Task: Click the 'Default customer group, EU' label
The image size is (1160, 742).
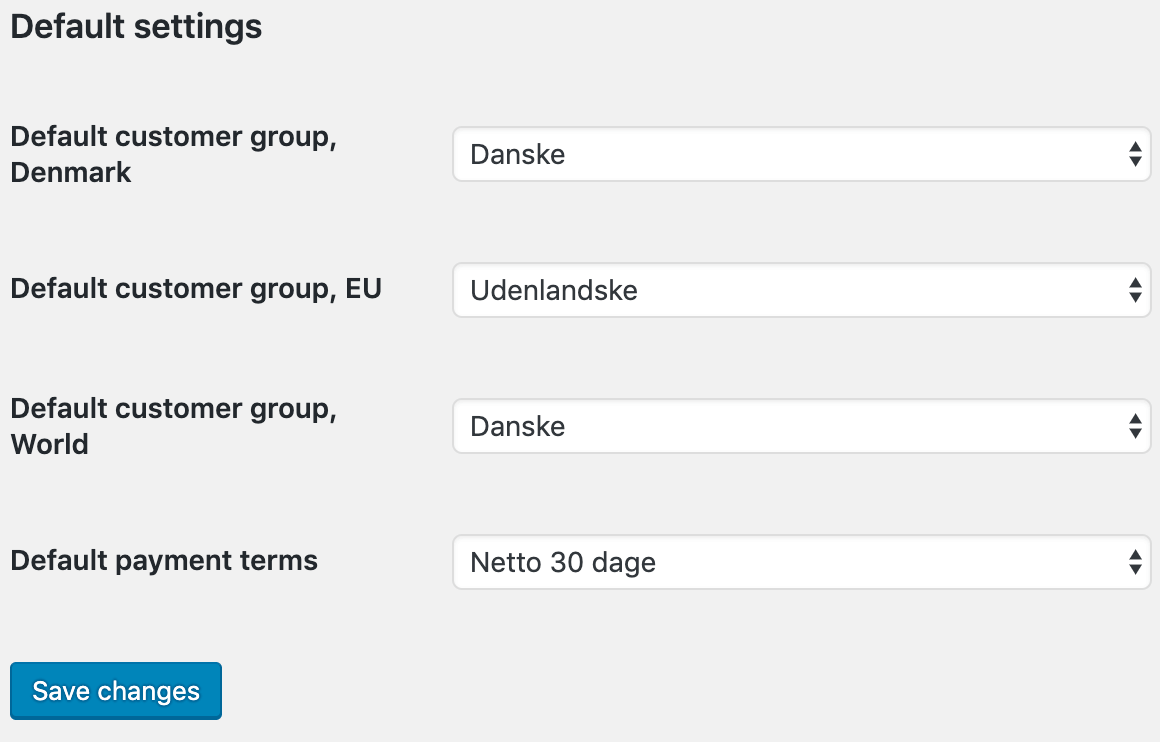Action: coord(196,289)
